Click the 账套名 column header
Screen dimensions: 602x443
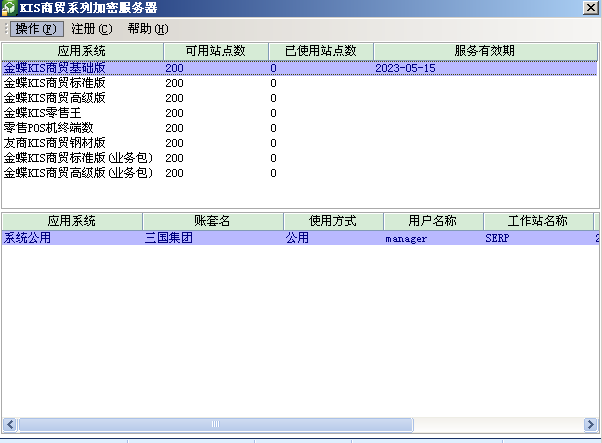click(x=212, y=221)
